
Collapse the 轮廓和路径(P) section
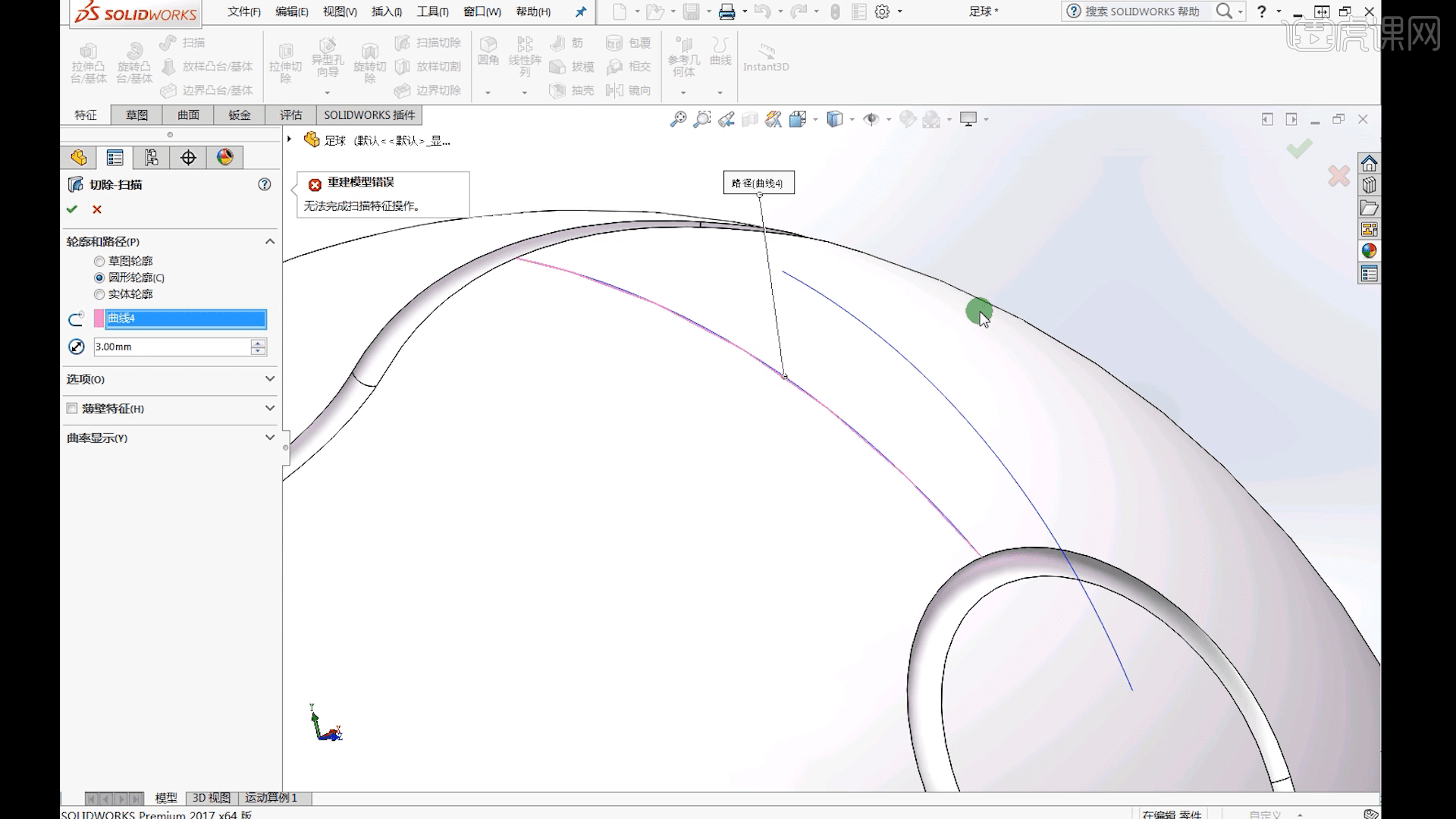[270, 241]
